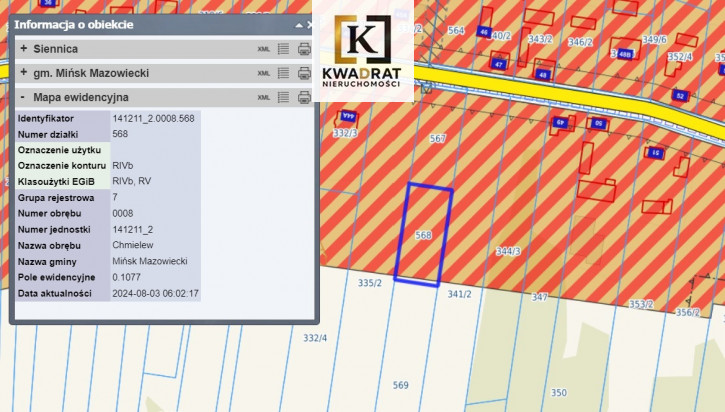Viewport: 725px width, 412px height.
Task: Open list view for Siennica row
Action: tap(283, 49)
